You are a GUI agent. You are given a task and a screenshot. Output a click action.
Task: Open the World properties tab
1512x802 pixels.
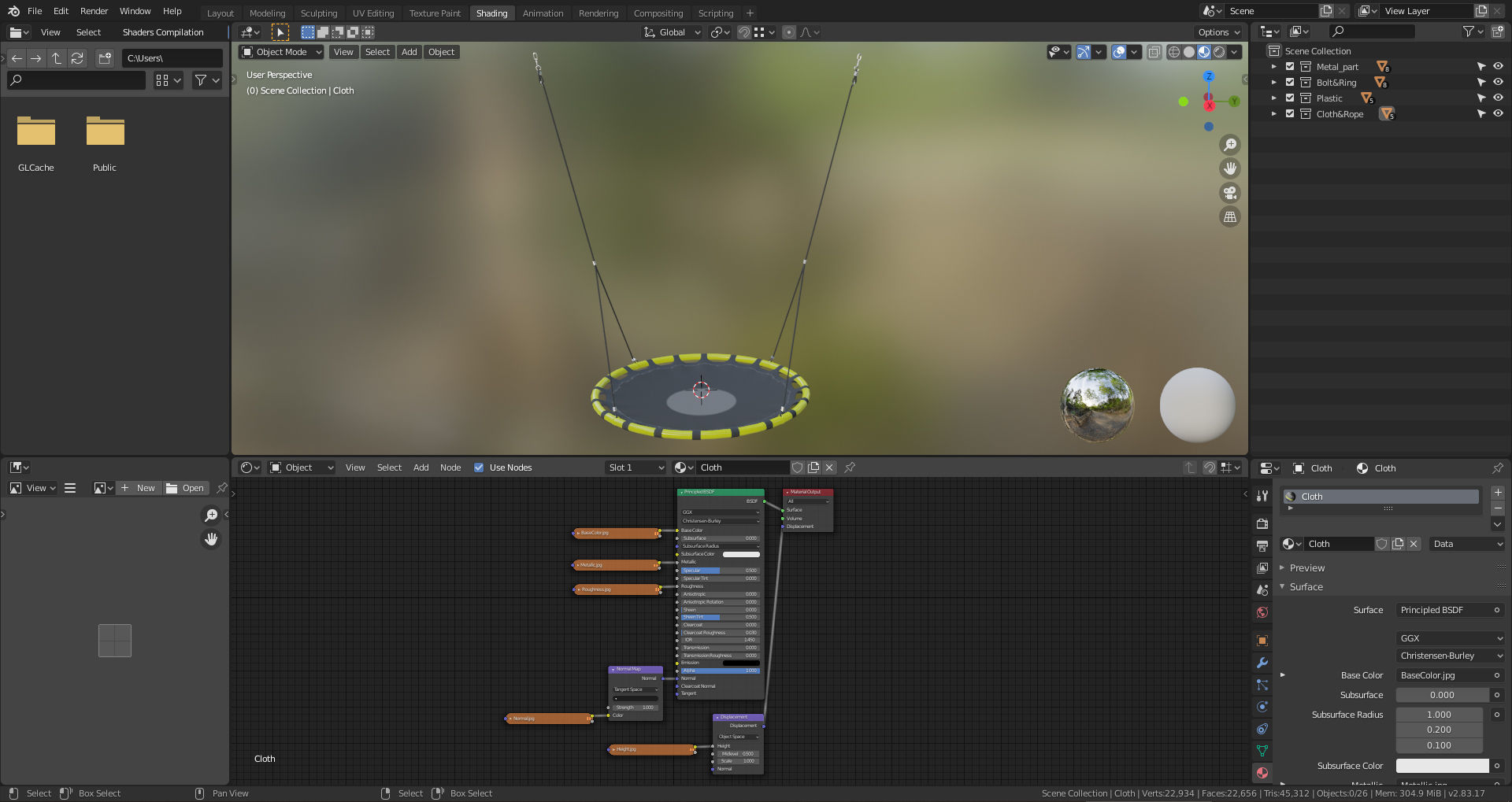tap(1262, 612)
